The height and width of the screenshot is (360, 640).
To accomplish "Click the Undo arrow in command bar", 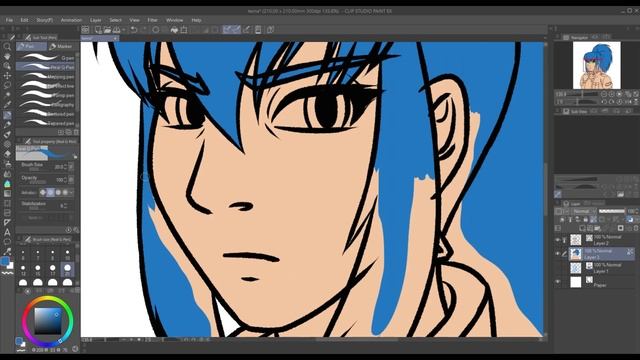I will 133,29.
